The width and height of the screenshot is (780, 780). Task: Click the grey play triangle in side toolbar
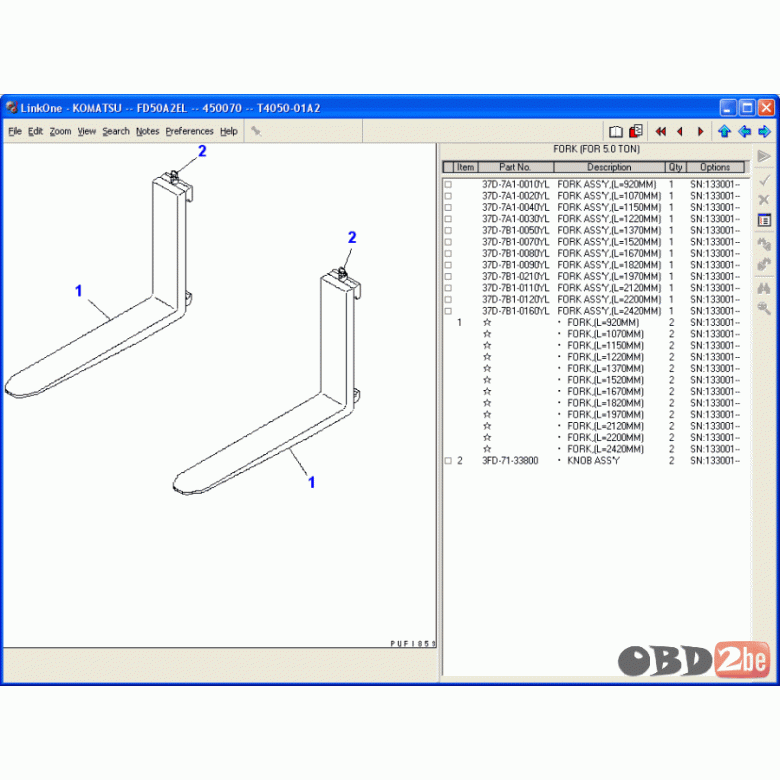[x=764, y=156]
